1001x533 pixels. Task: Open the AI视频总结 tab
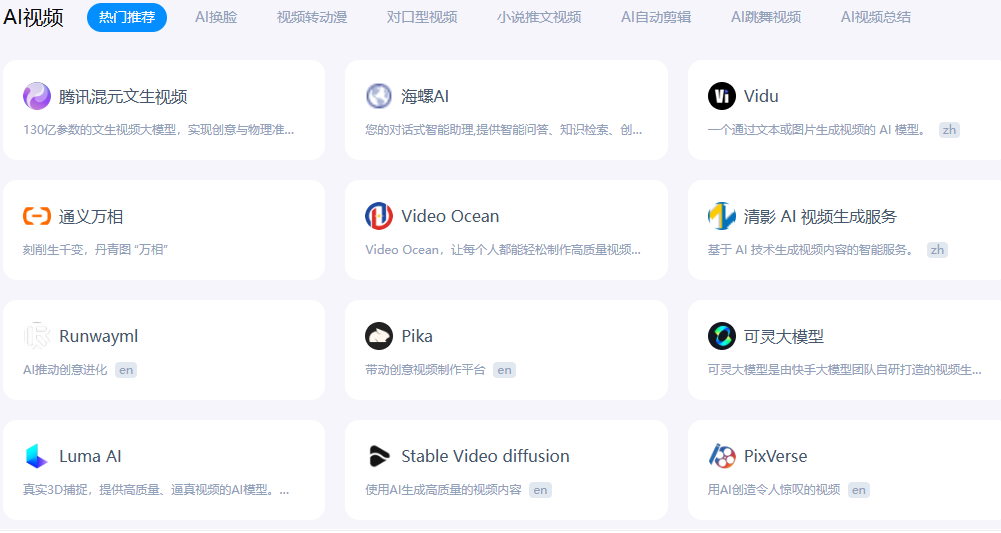tap(875, 17)
